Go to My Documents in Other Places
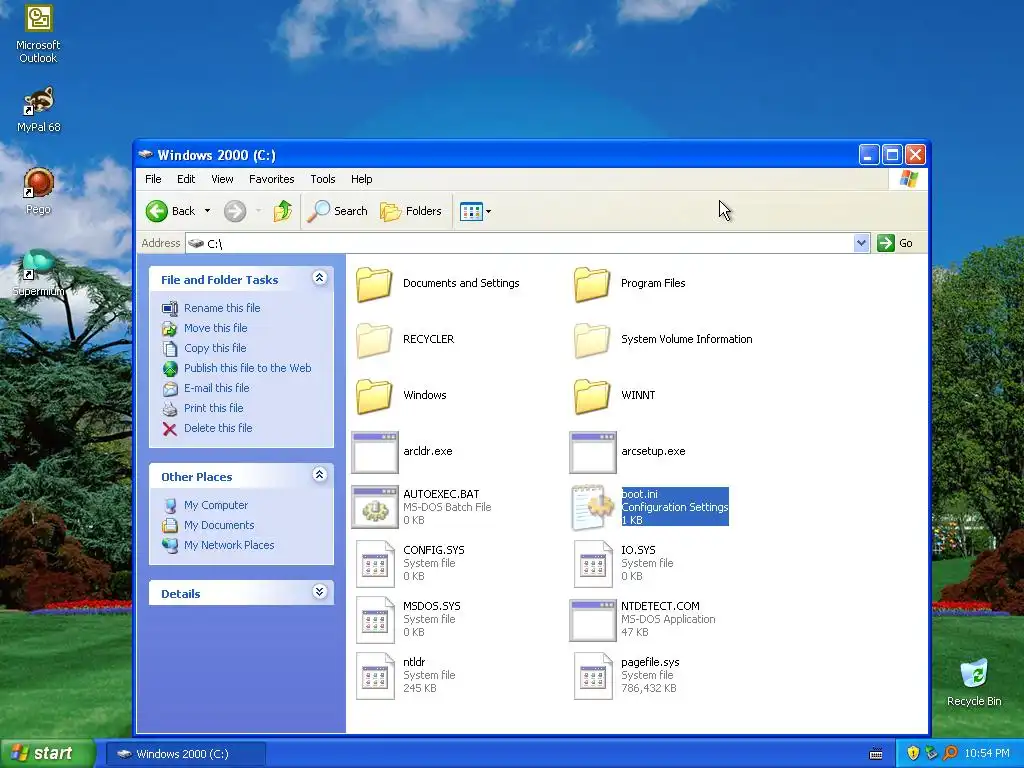Viewport: 1024px width, 768px height. (219, 525)
